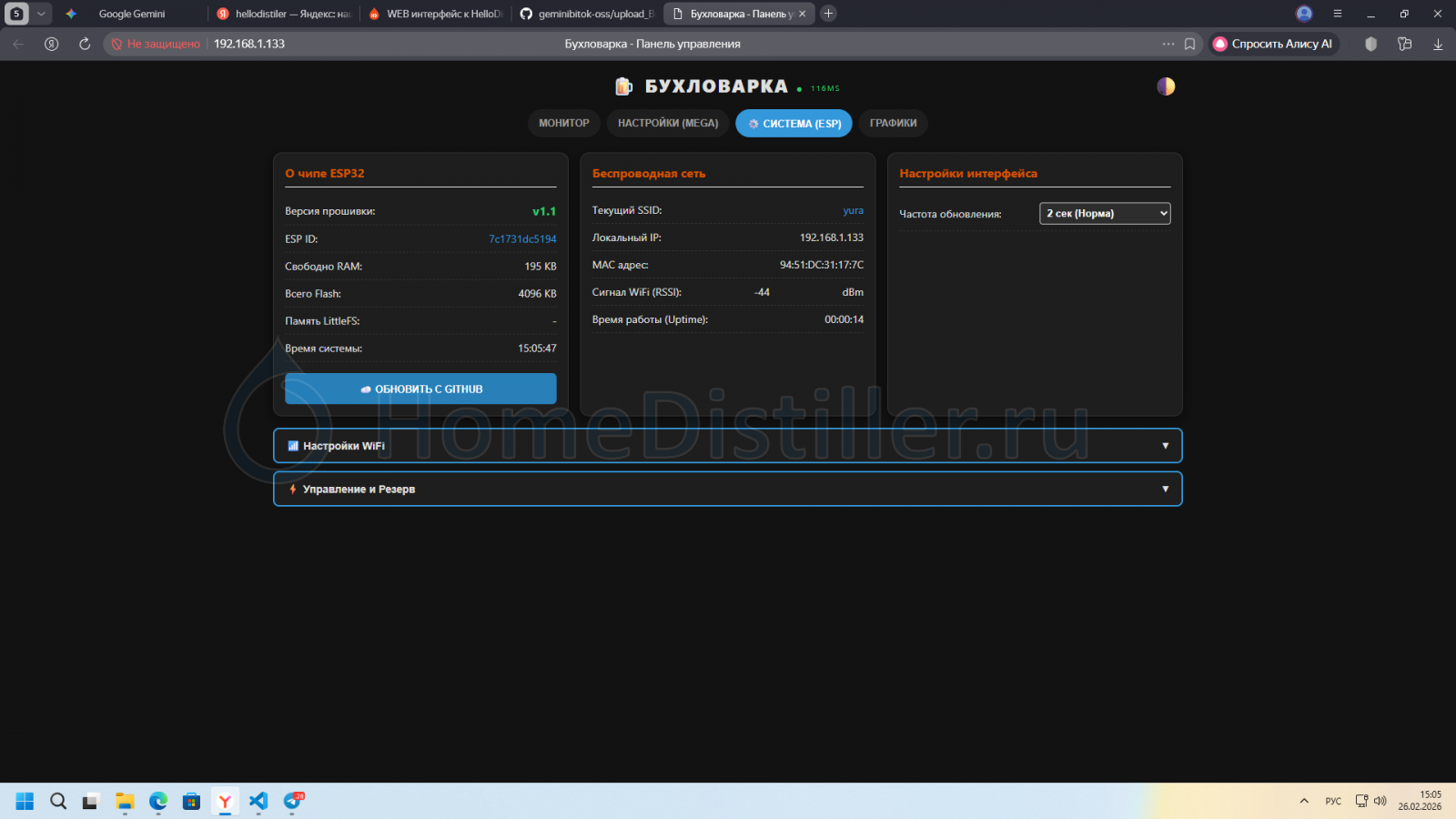Screen dimensions: 1456x819
Task: Expand the Настройки WiFi section
Action: coord(727,446)
